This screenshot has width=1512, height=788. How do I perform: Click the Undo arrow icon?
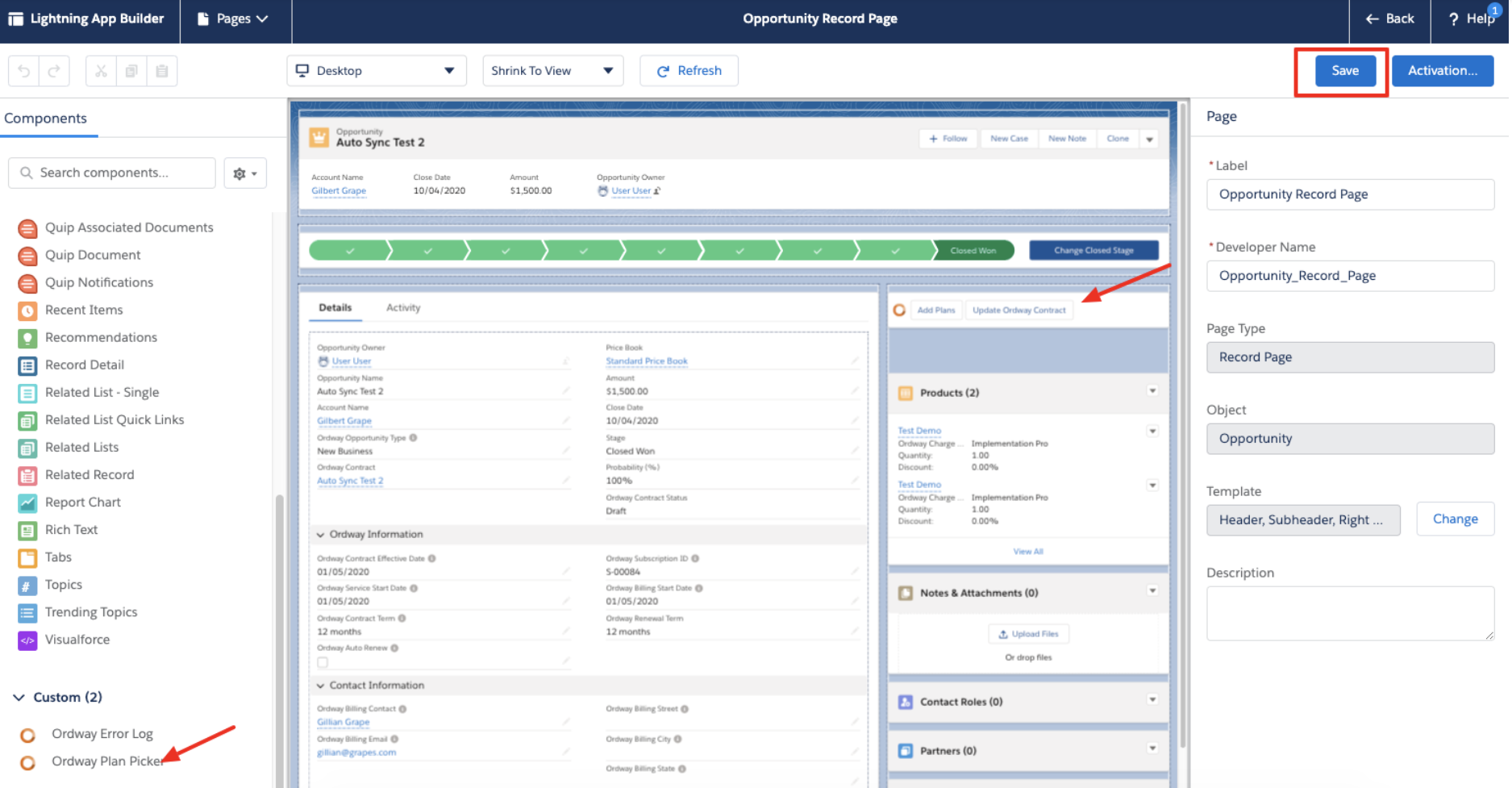(24, 71)
